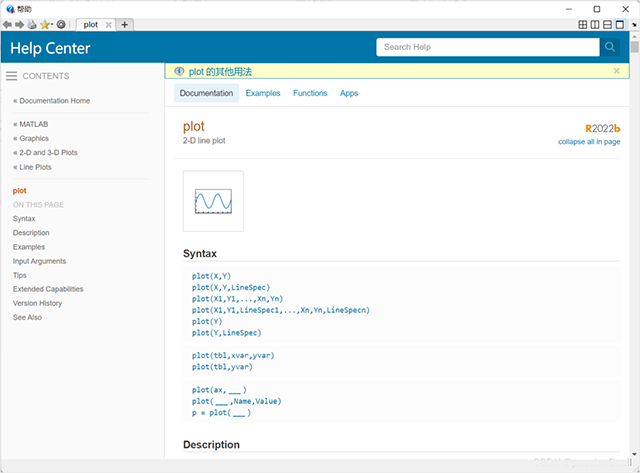Click the scrollbar down arrow
Image resolution: width=640 pixels, height=473 pixels.
pyautogui.click(x=634, y=454)
